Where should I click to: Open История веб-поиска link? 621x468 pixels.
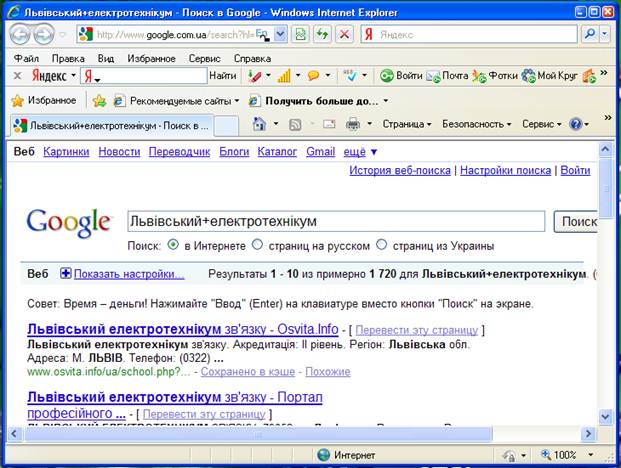[x=400, y=170]
